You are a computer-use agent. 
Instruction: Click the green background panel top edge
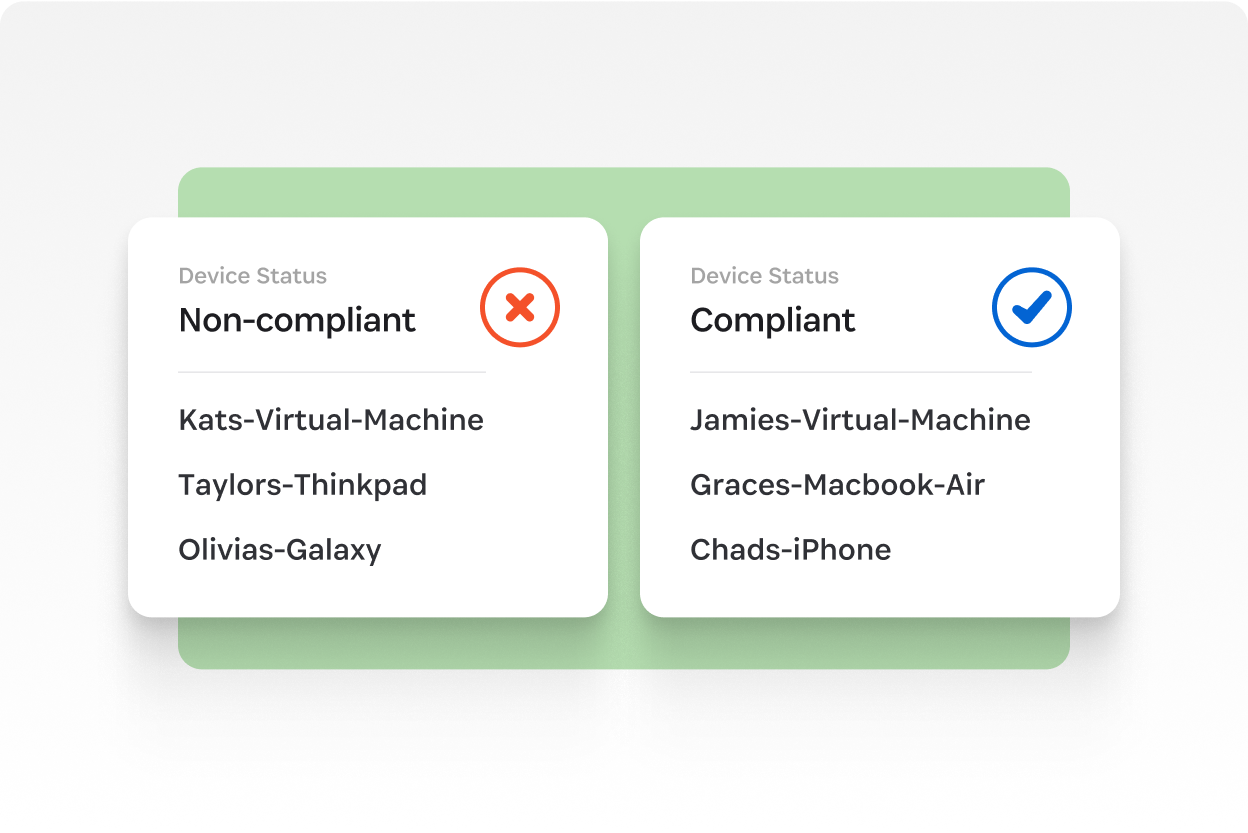click(x=624, y=190)
